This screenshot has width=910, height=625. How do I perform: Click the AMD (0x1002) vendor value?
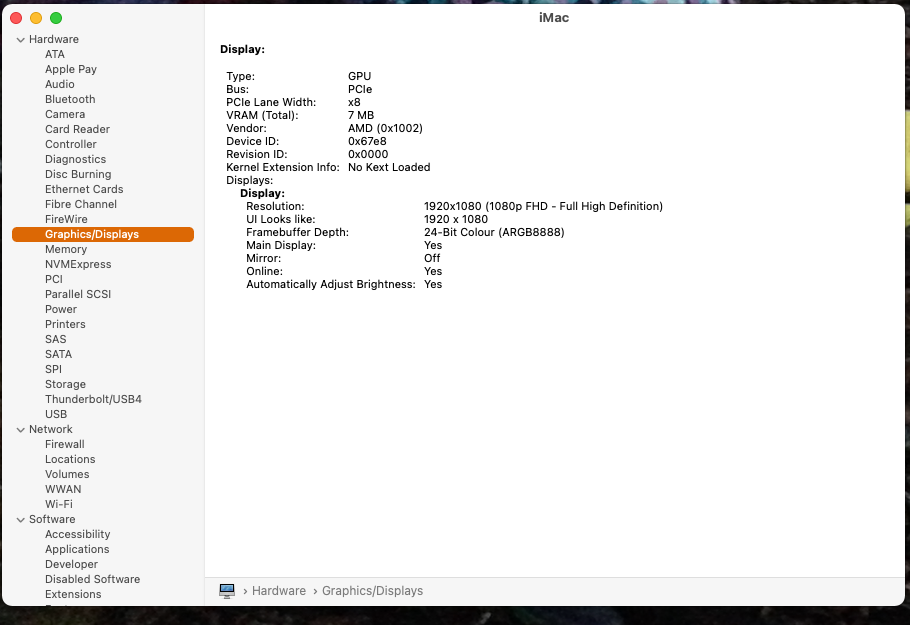pyautogui.click(x=385, y=128)
